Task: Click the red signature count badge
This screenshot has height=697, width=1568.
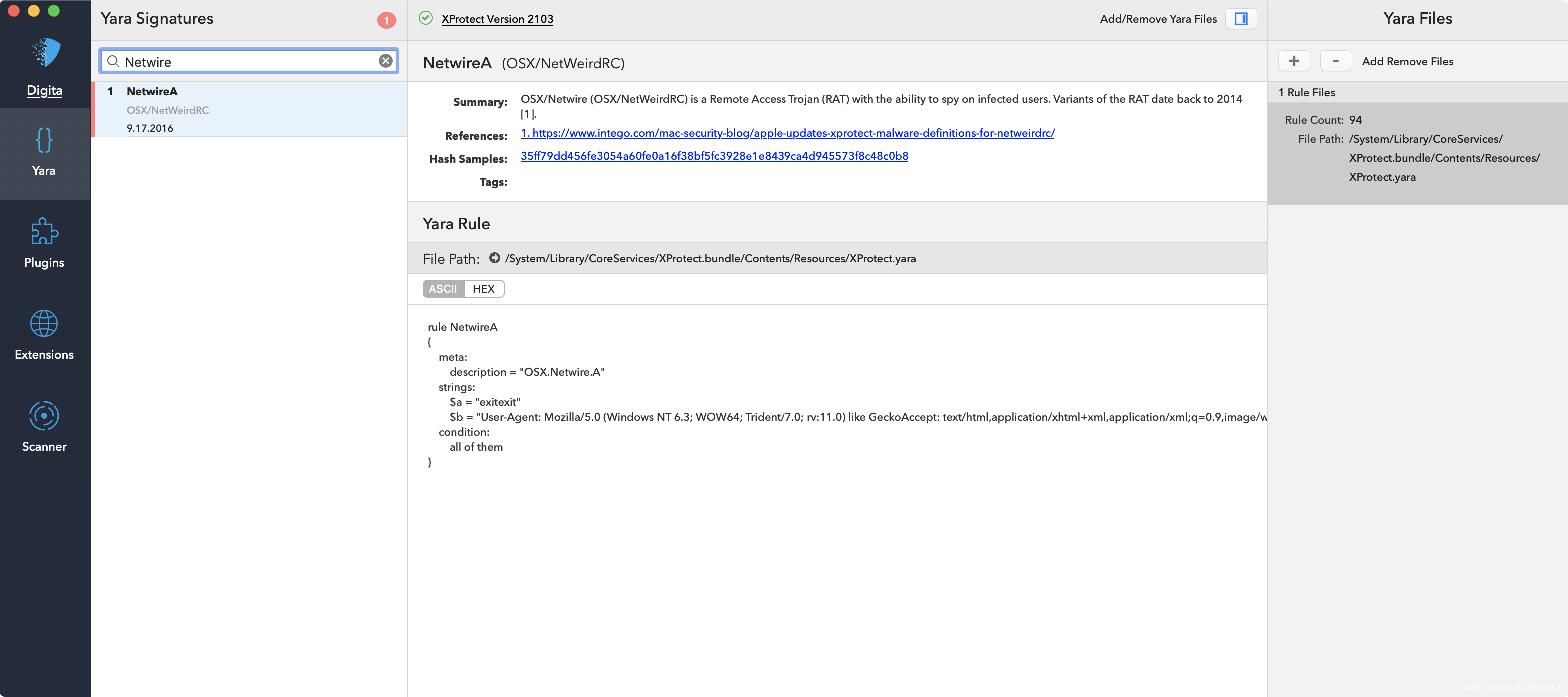Action: pos(386,20)
